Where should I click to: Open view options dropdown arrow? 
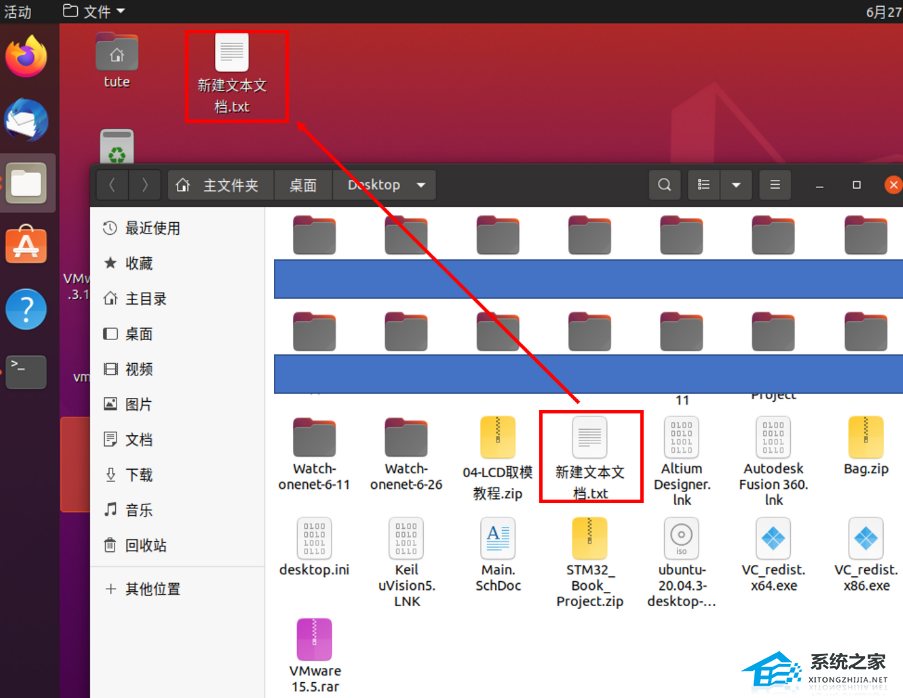[x=736, y=185]
